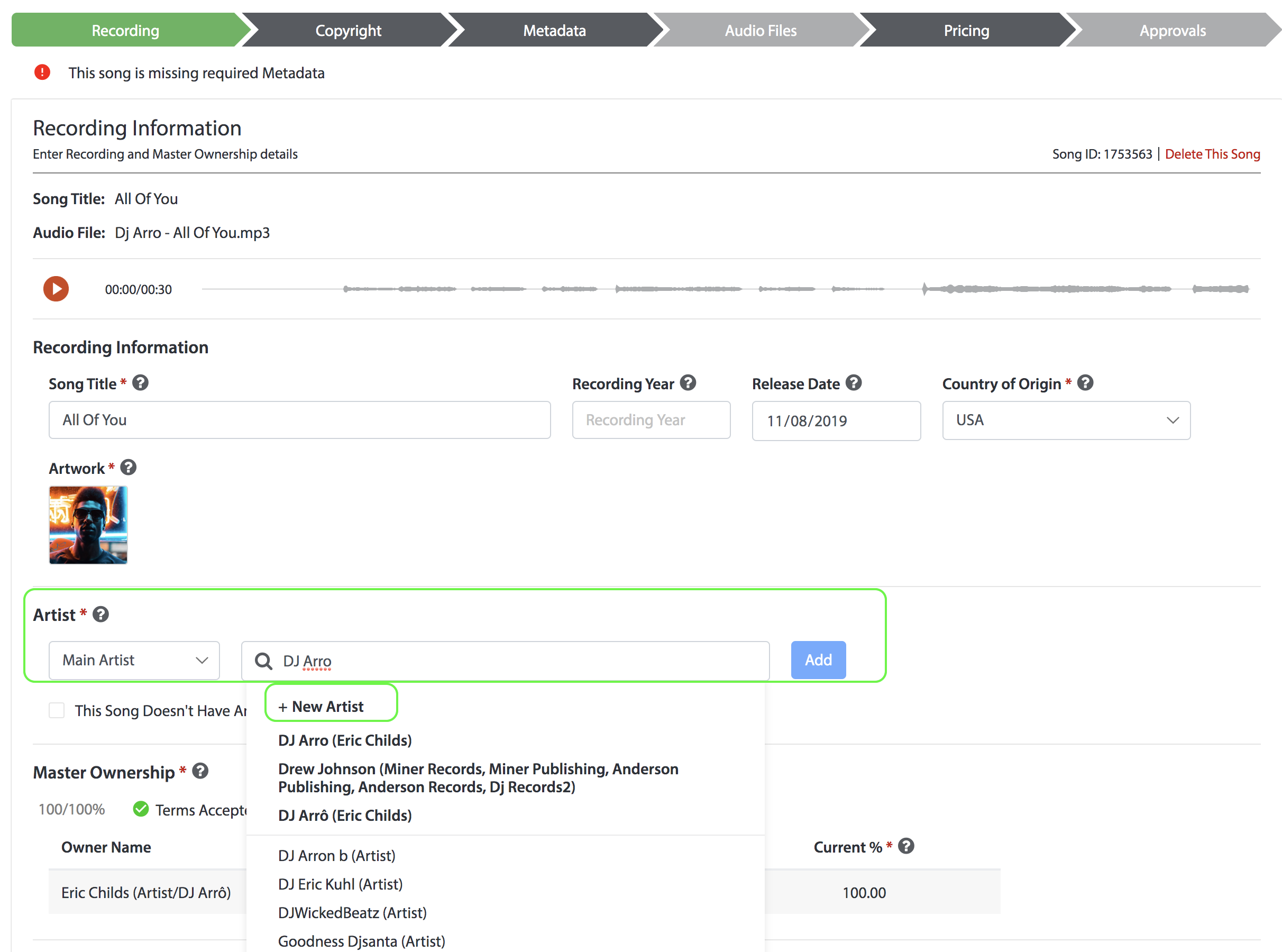The image size is (1282, 952).
Task: Open Country of Origin help icon
Action: [x=1085, y=382]
